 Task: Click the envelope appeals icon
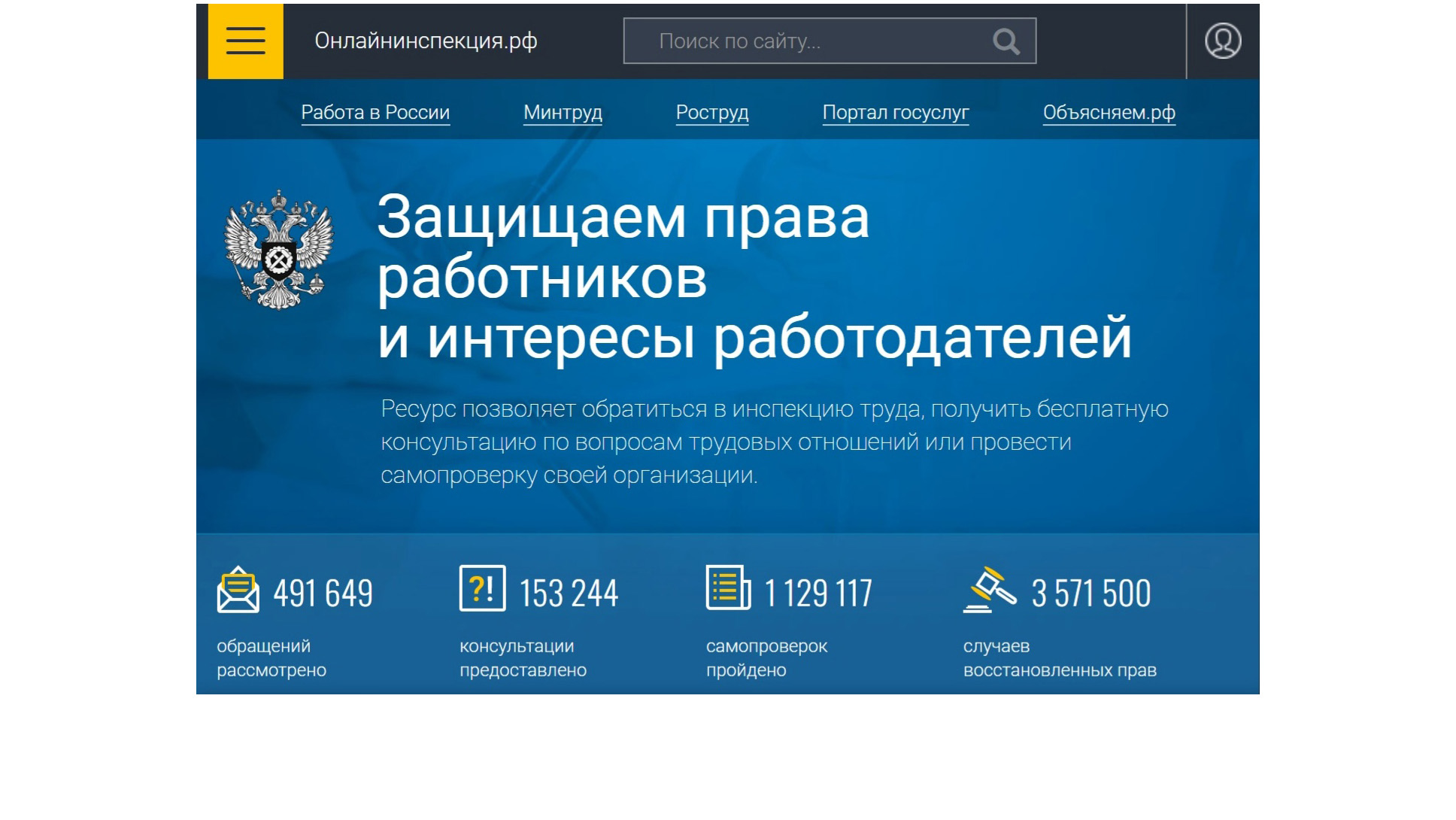click(238, 591)
